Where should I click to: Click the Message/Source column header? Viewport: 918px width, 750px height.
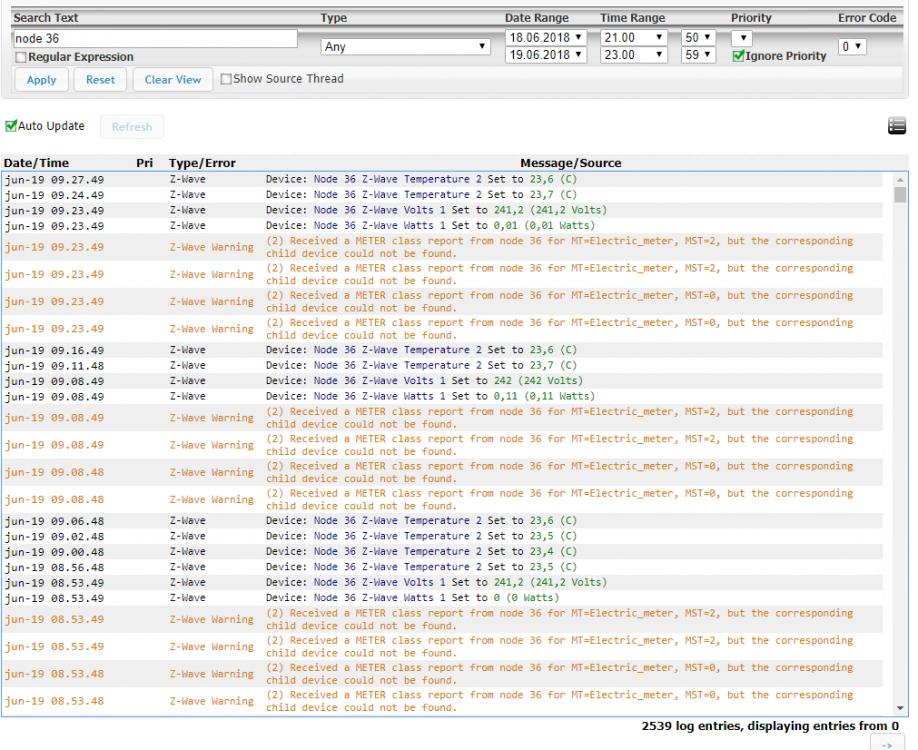pyautogui.click(x=570, y=163)
